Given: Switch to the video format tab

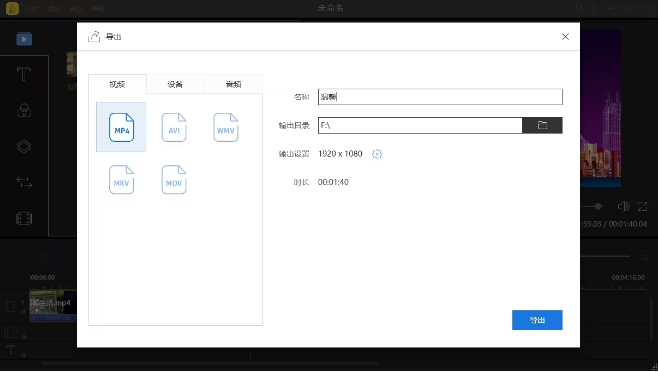Looking at the screenshot, I should 117,84.
